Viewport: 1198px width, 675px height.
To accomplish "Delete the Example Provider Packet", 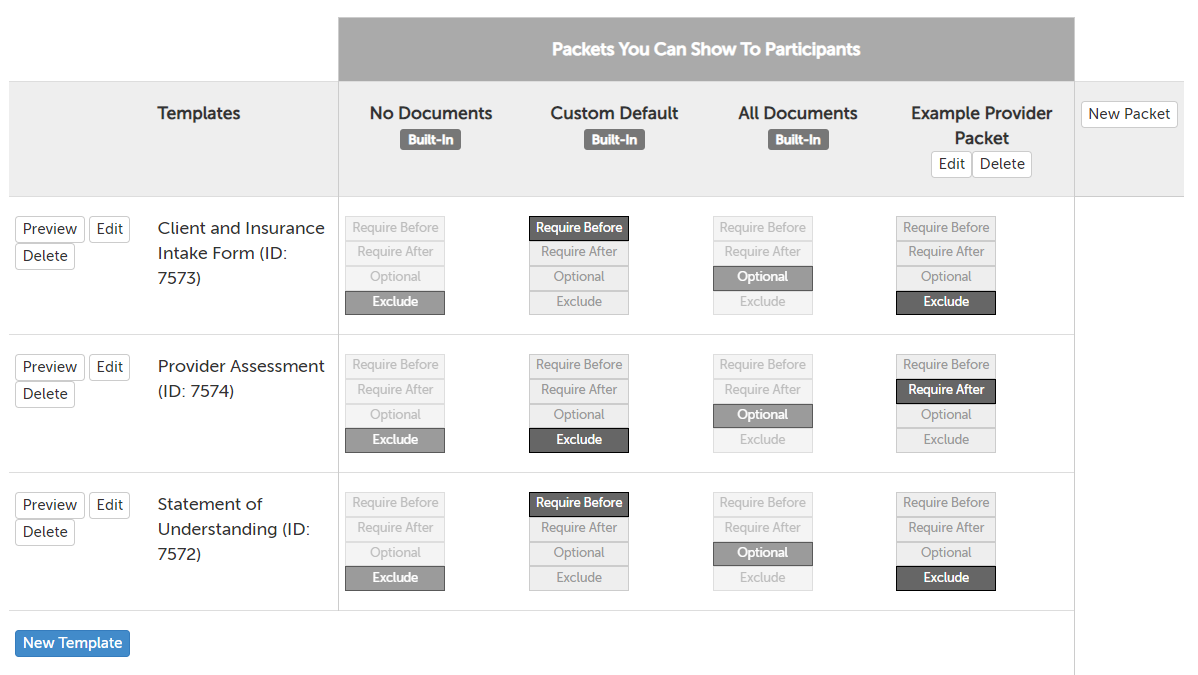I will pos(1002,164).
